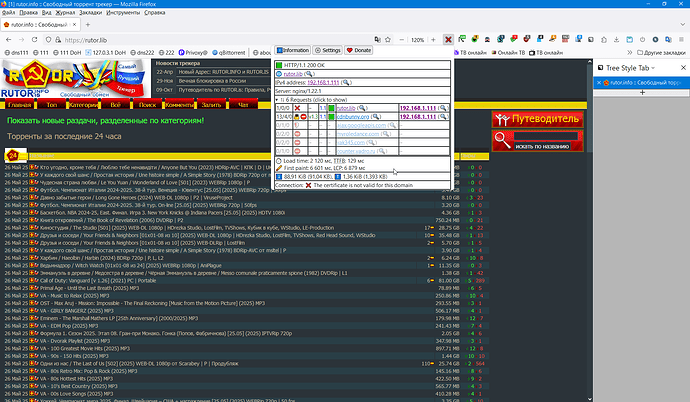Screen dimensions: 690x402
Task: Open the ajax.googleapis.com request link
Action: click(361, 125)
